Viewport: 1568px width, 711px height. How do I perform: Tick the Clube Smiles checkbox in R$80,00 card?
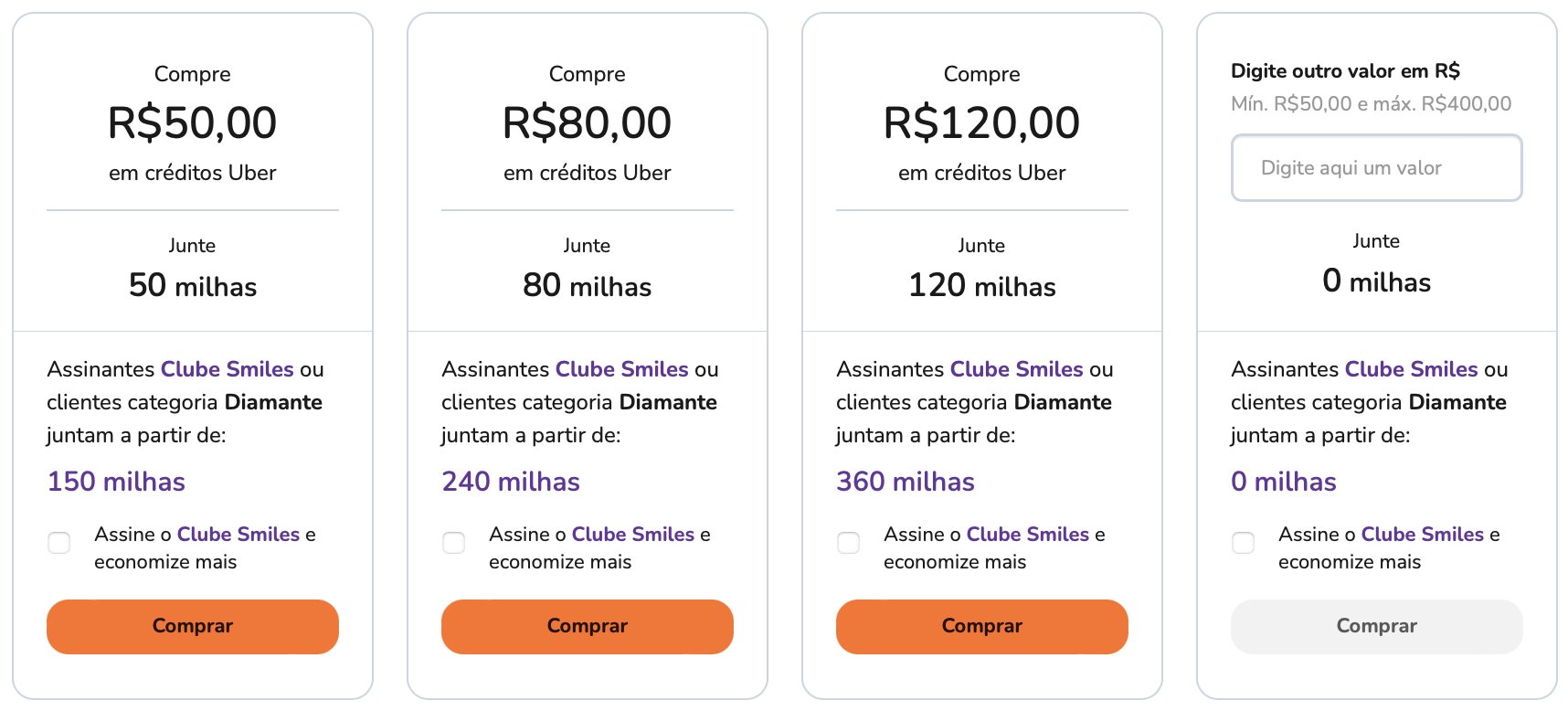454,543
